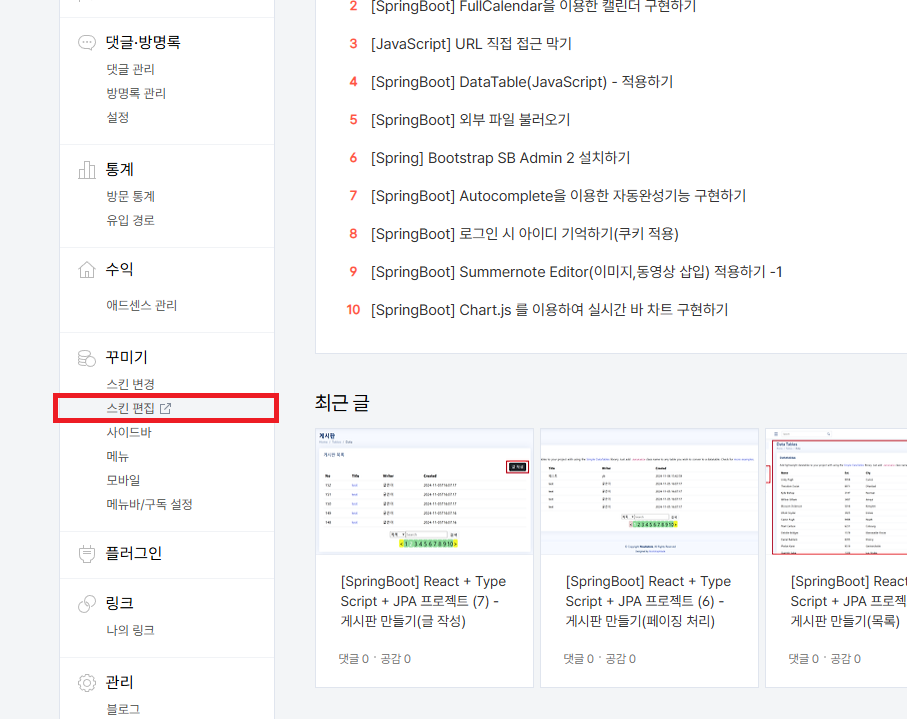Open 방명록 관리 in the sidebar
Screen dimensions: 907x719
[x=136, y=93]
